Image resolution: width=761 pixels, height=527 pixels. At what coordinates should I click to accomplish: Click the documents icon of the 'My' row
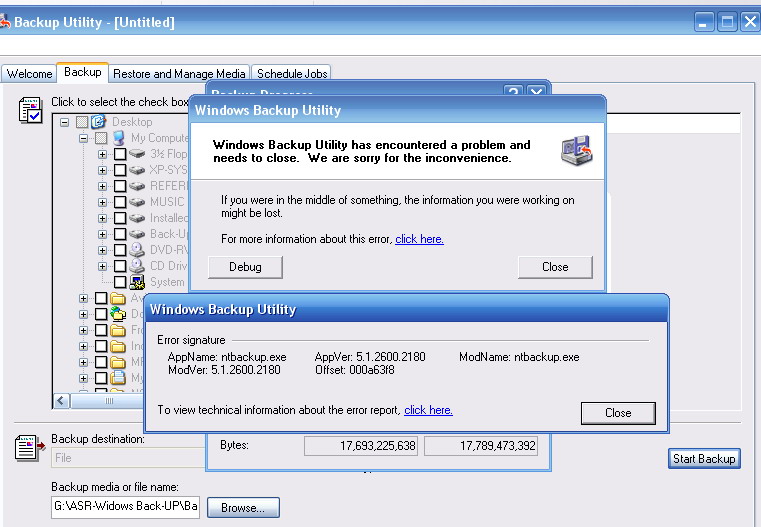pos(118,378)
